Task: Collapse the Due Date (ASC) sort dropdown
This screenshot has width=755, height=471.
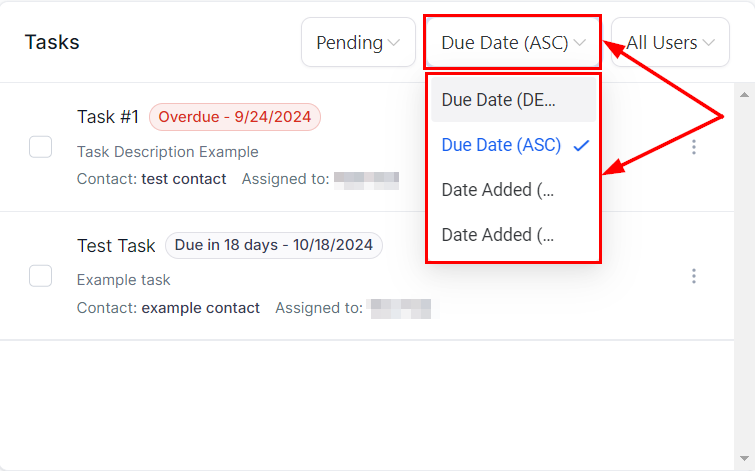Action: [x=512, y=43]
